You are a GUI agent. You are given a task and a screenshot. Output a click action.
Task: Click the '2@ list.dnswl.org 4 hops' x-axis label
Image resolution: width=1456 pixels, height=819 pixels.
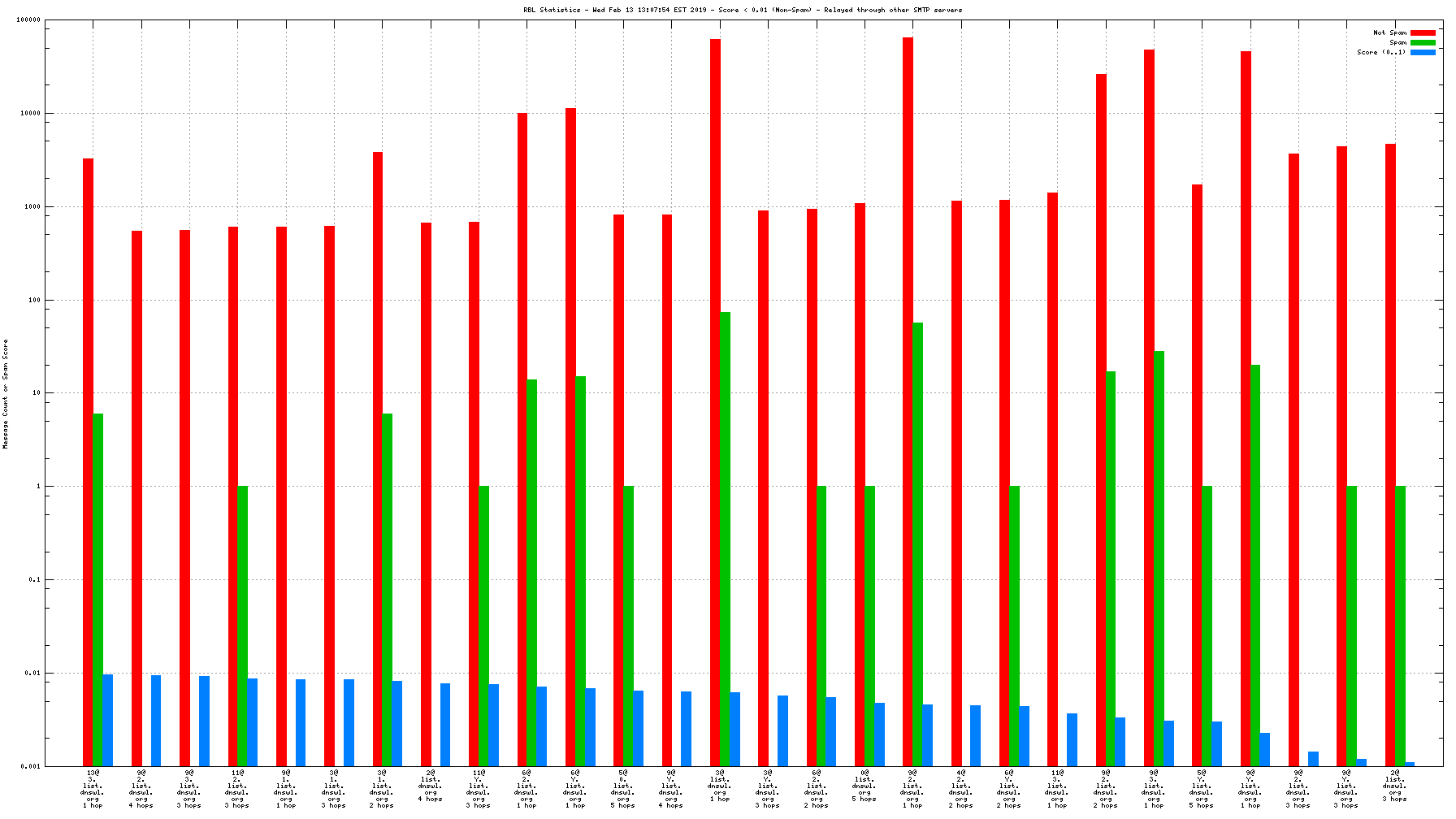click(x=431, y=786)
